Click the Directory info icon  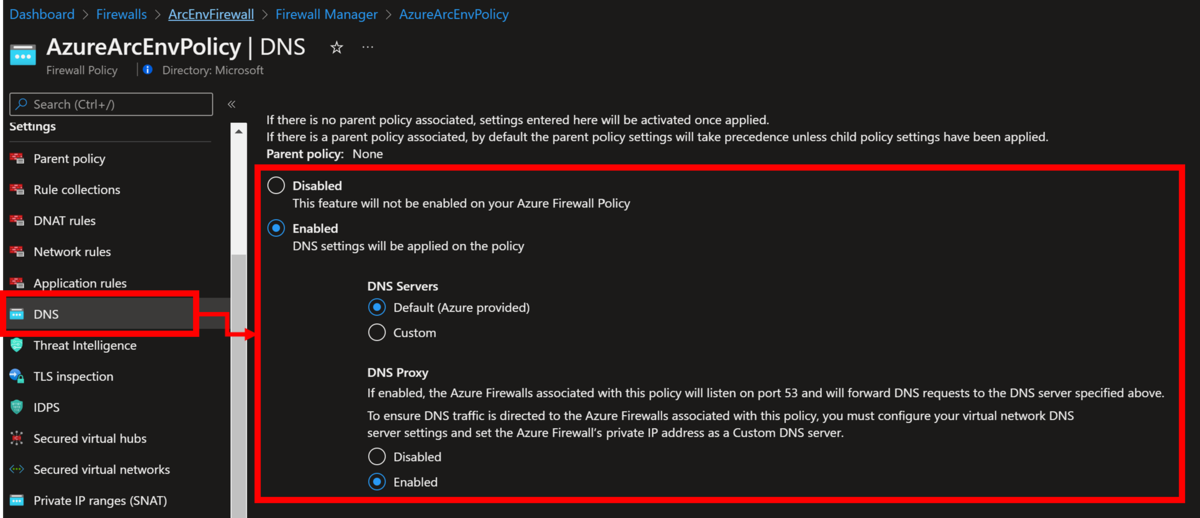148,70
